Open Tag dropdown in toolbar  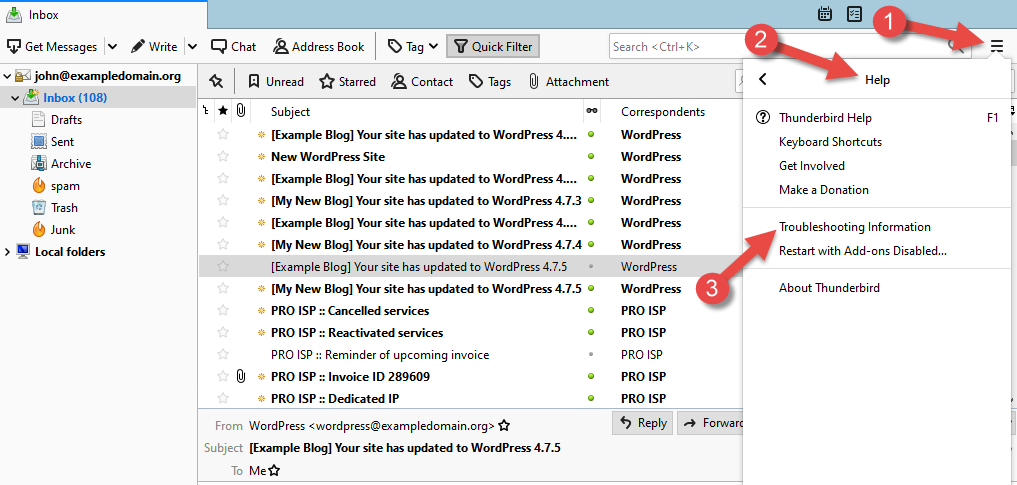tap(413, 47)
